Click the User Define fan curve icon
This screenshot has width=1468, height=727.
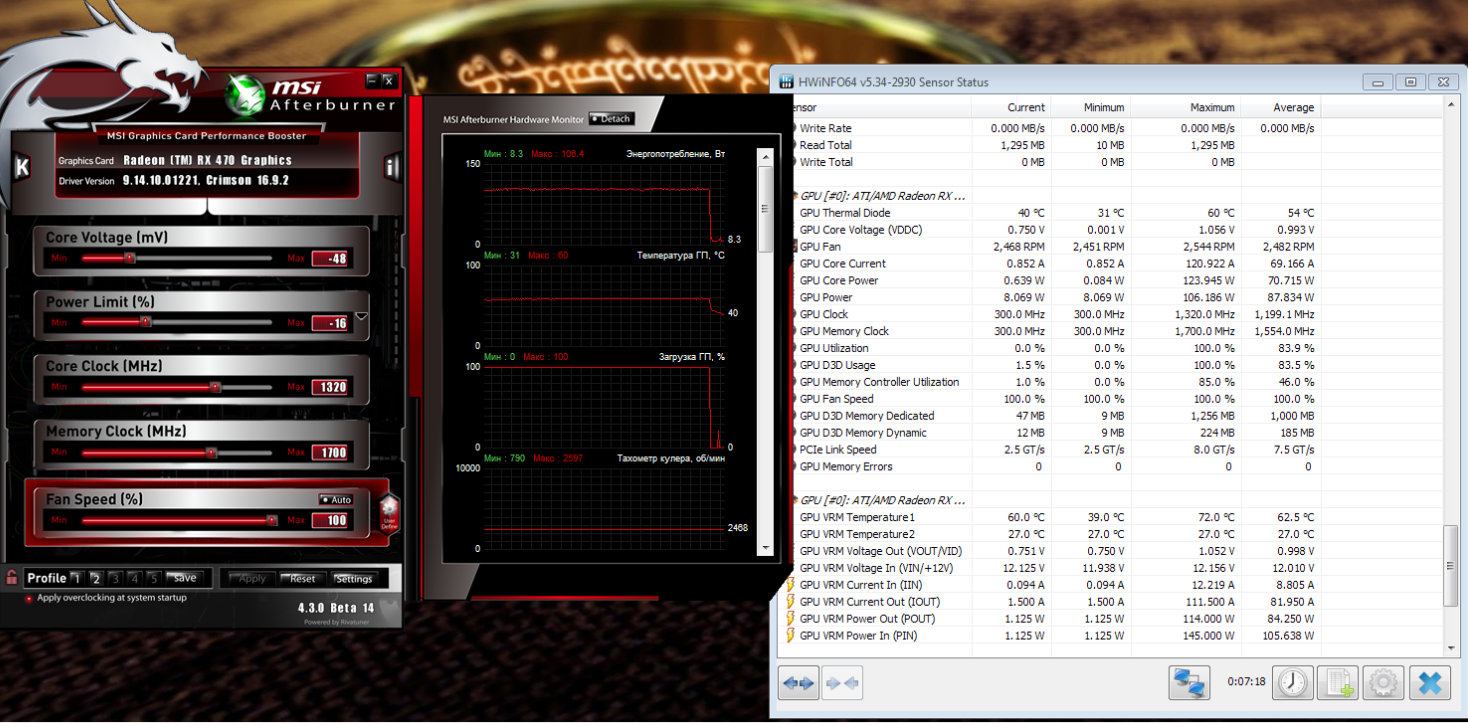(x=389, y=513)
